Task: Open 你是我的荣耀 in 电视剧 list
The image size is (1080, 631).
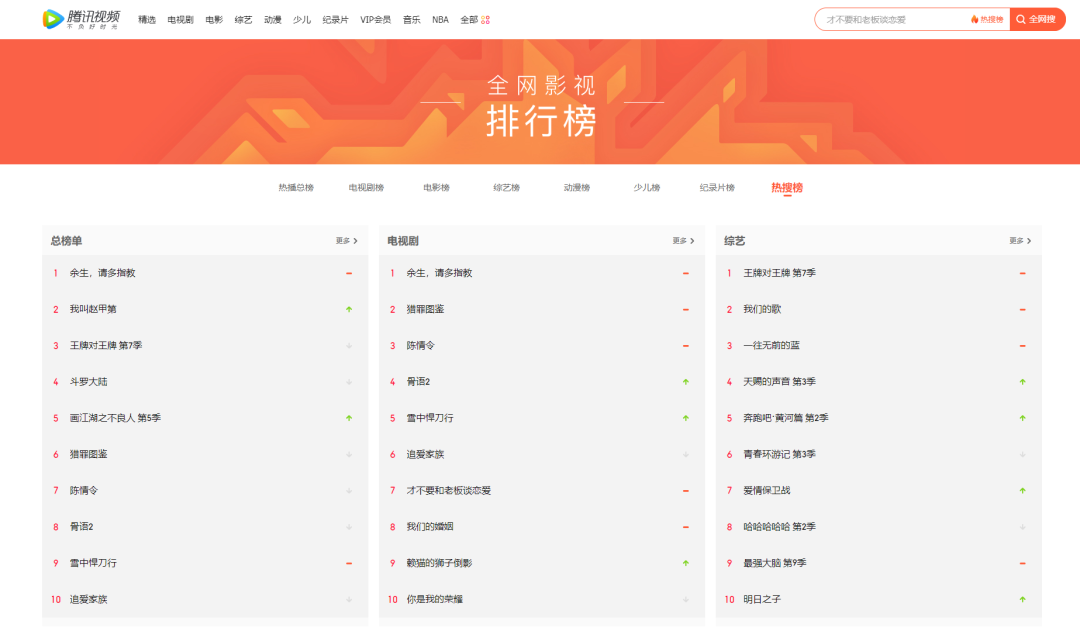Action: pos(435,599)
